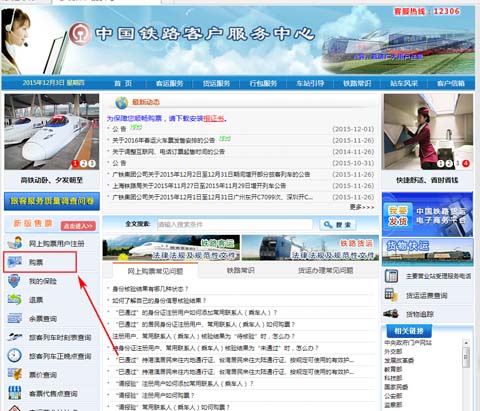Open the 科技部 related link
480x411 pixels.
tap(393, 378)
